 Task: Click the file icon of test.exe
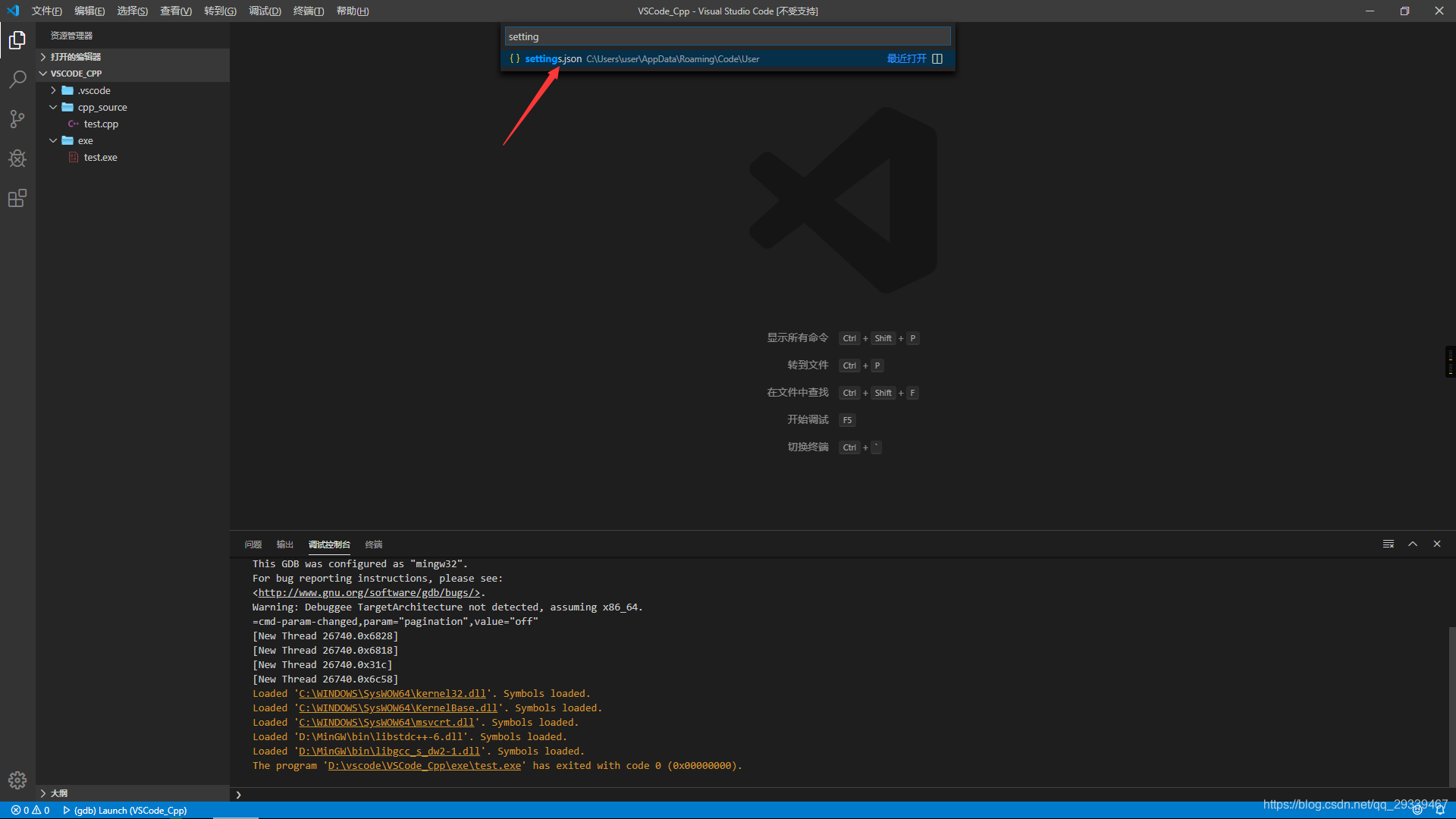tap(74, 157)
